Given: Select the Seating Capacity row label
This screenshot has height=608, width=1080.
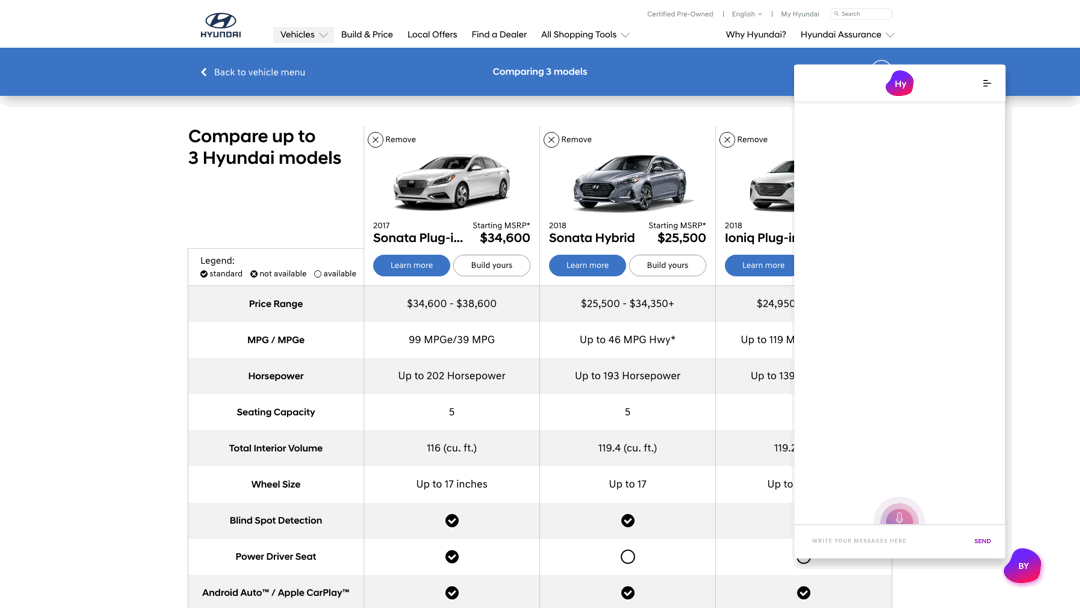Looking at the screenshot, I should pos(276,412).
